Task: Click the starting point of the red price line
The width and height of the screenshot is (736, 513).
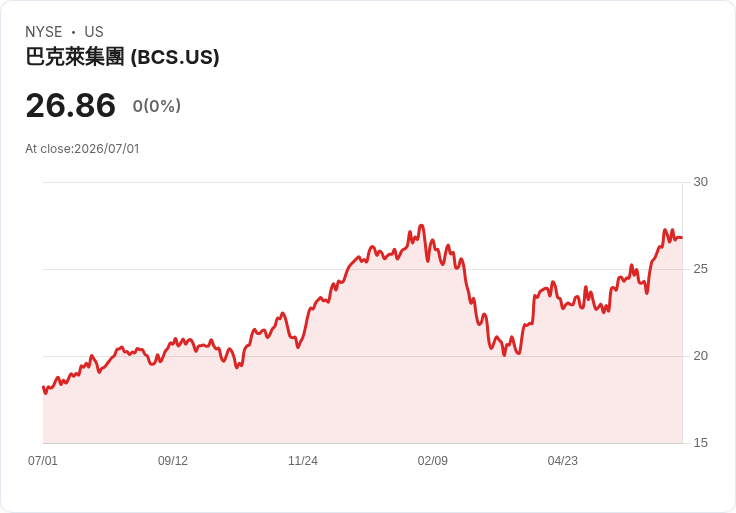Action: tap(43, 387)
